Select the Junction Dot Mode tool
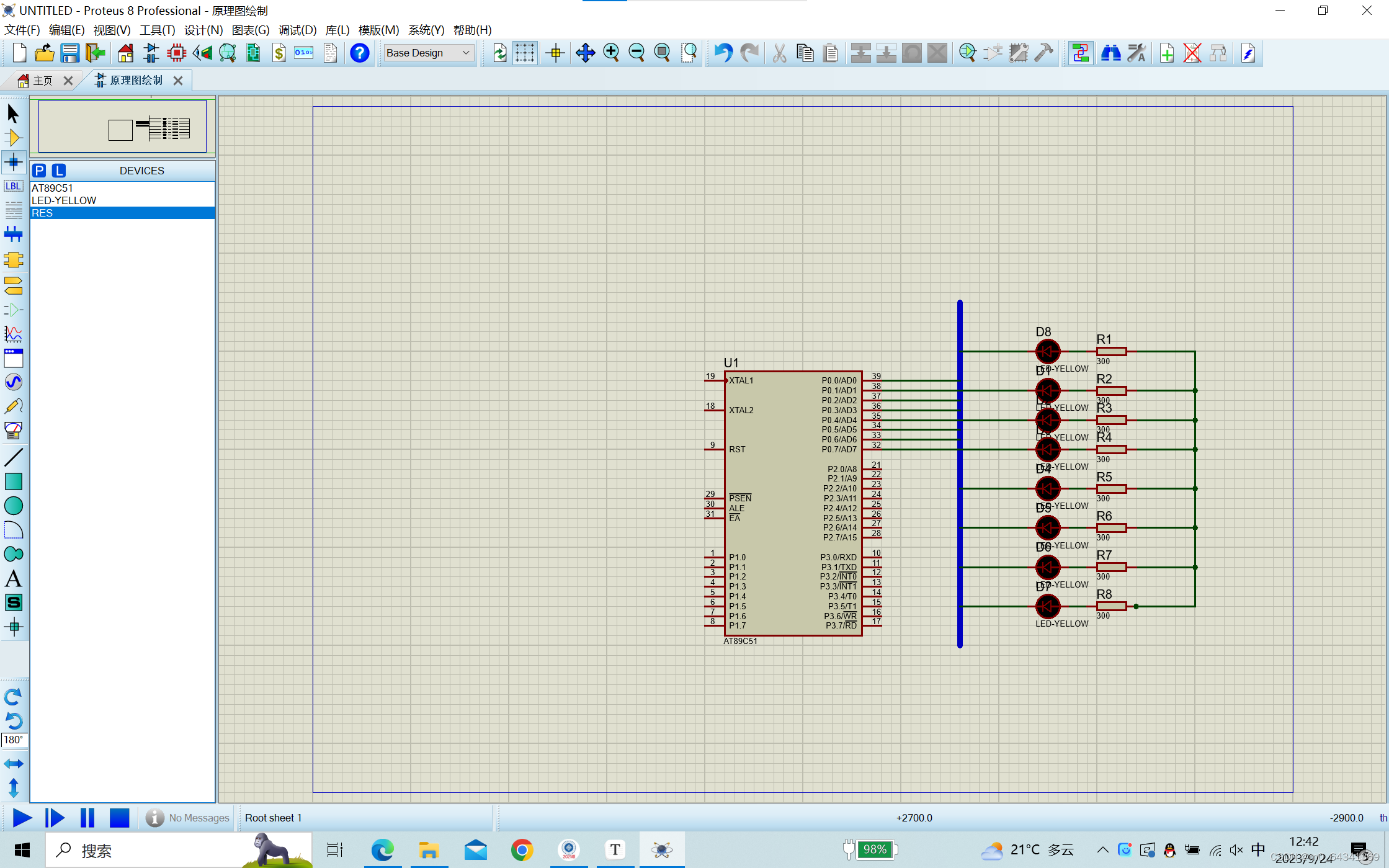Viewport: 1389px width, 868px height. click(13, 163)
